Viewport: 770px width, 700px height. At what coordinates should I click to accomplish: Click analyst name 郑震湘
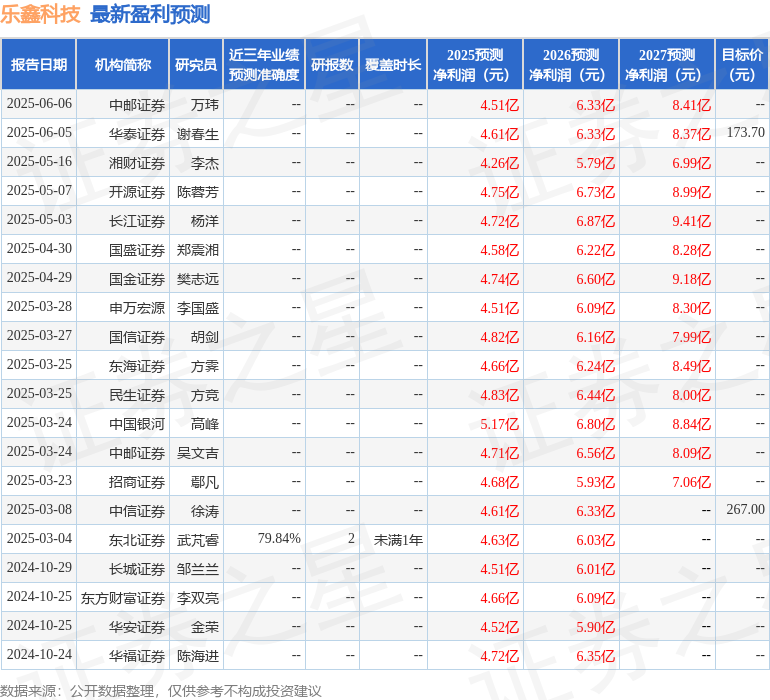click(198, 250)
